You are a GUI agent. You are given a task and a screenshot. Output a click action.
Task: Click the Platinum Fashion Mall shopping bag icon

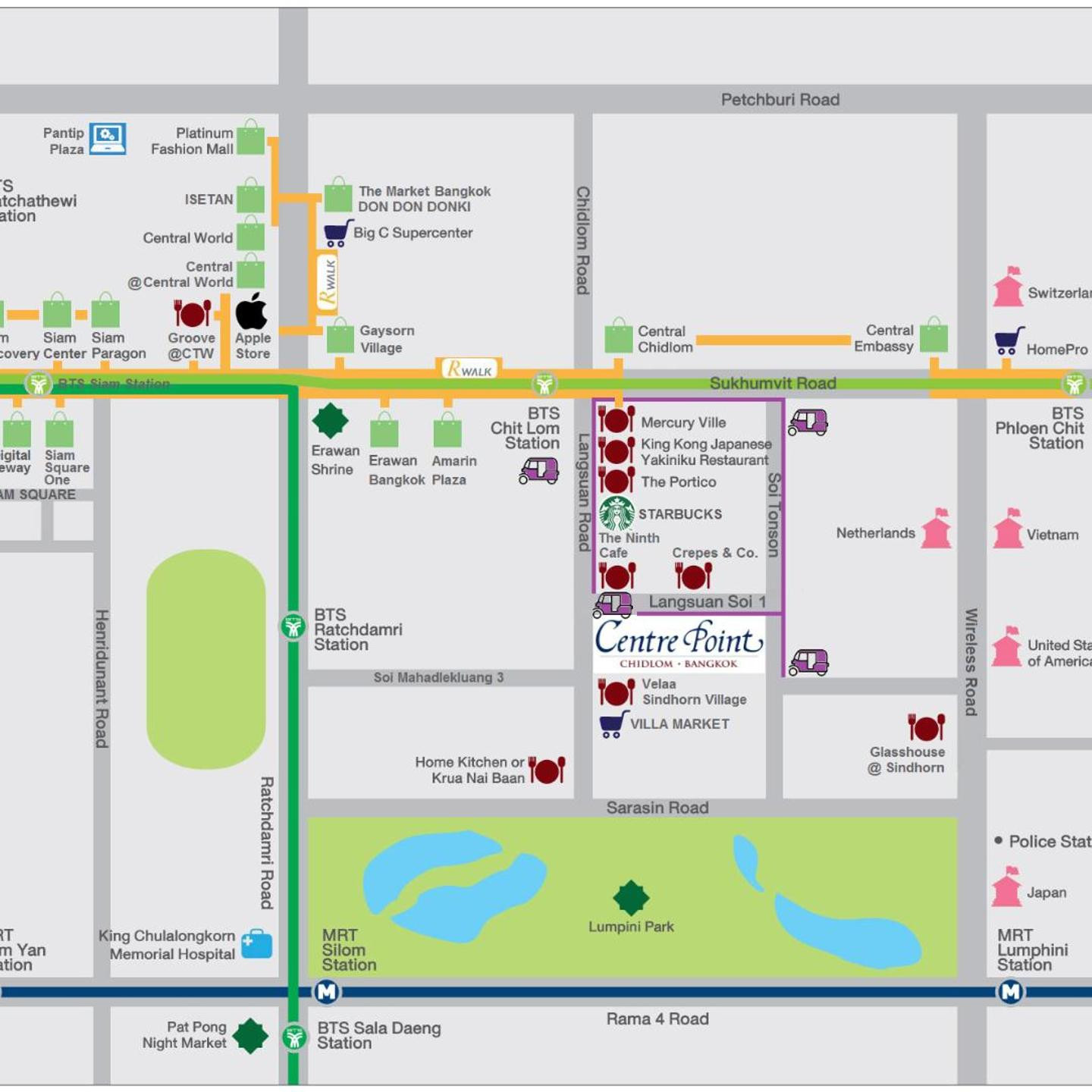pyautogui.click(x=250, y=137)
